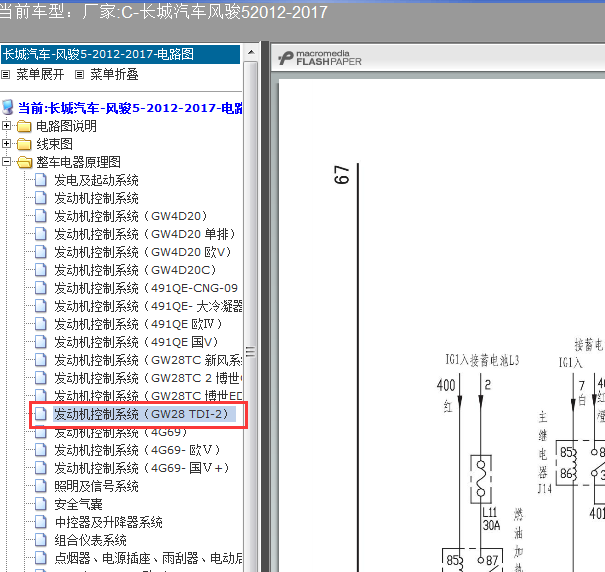Viewport: 605px width, 572px height.
Task: Click the L11 30A fuse label in diagram
Action: [x=491, y=519]
